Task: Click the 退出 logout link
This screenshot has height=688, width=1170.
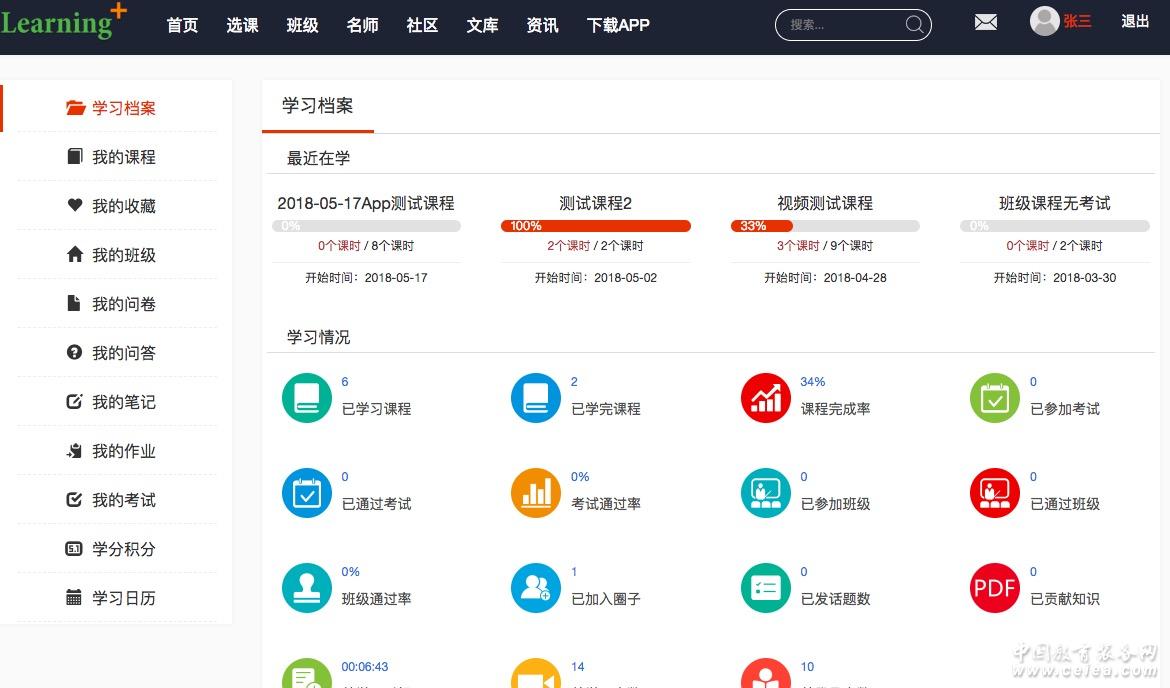Action: pyautogui.click(x=1135, y=21)
